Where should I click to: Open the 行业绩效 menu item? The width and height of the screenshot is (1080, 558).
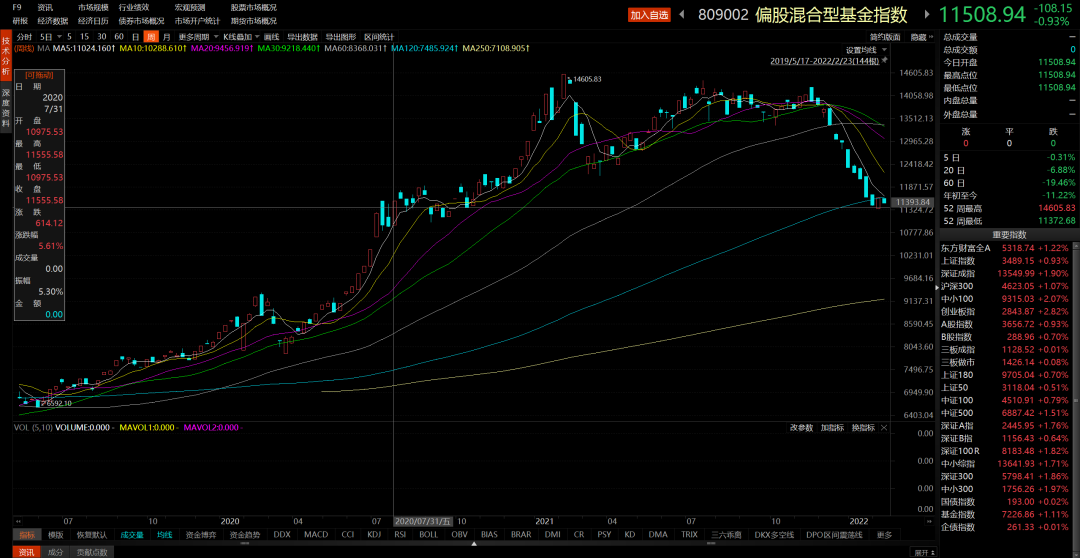coord(134,8)
